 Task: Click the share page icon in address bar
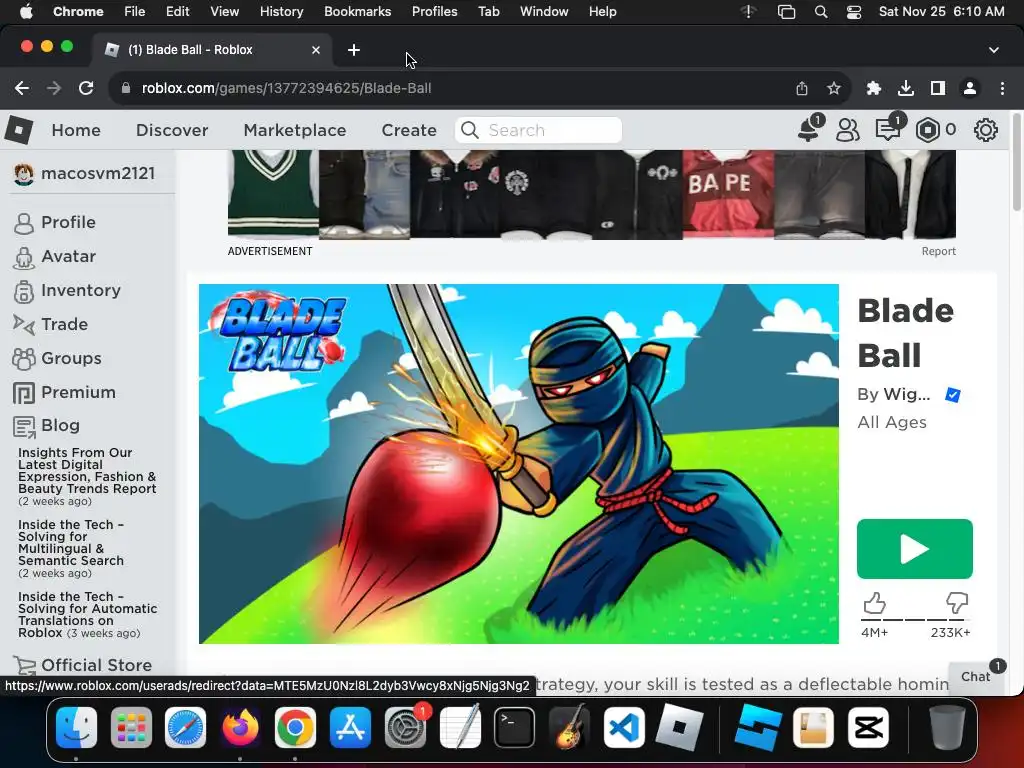802,88
